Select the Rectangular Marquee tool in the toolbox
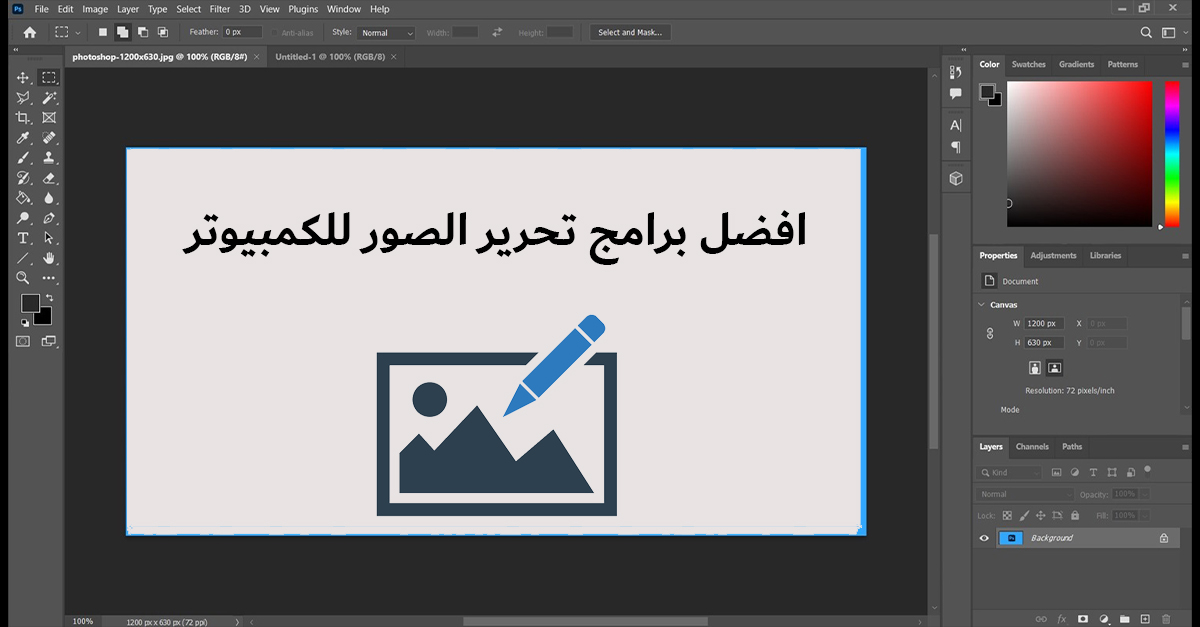Viewport: 1200px width, 627px height. click(x=49, y=78)
